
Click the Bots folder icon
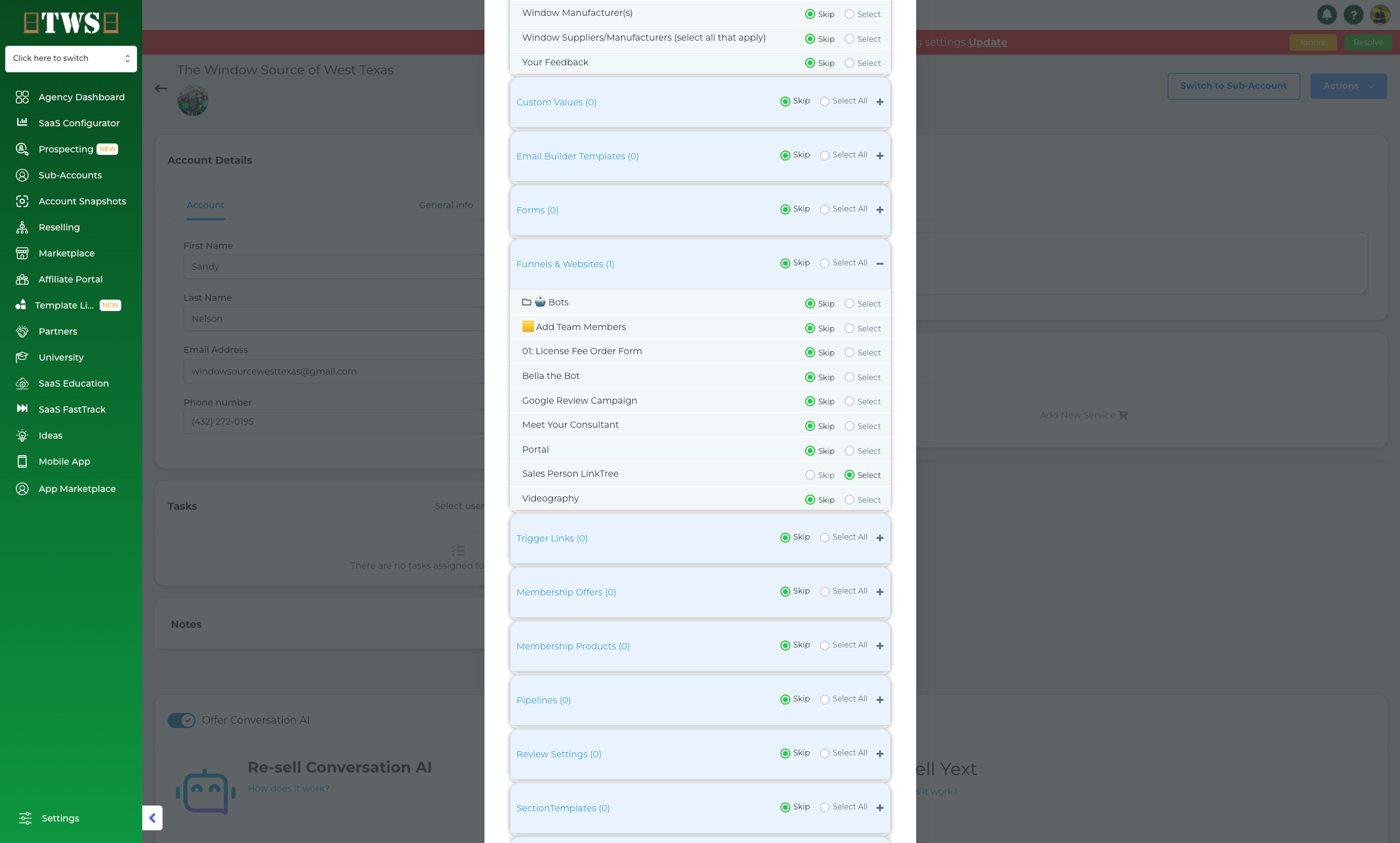(526, 302)
